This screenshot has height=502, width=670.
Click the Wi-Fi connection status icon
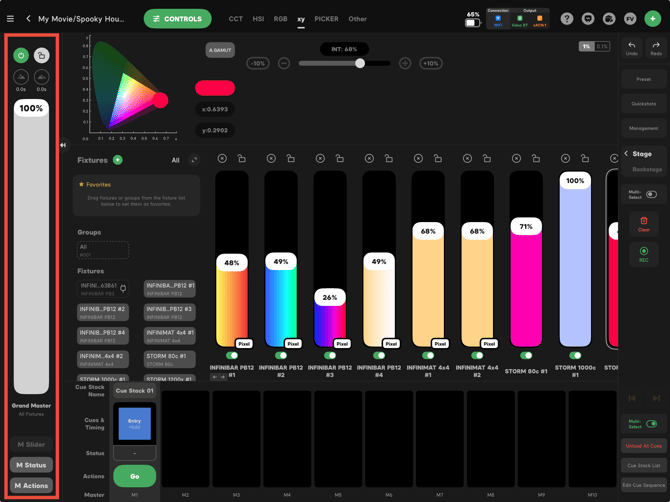click(498, 20)
